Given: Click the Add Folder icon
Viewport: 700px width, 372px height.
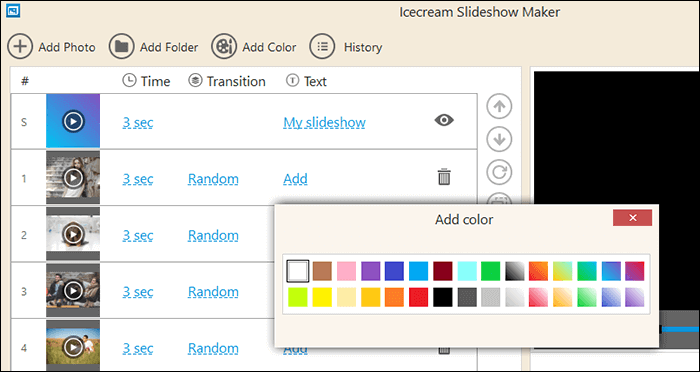Looking at the screenshot, I should pyautogui.click(x=121, y=46).
